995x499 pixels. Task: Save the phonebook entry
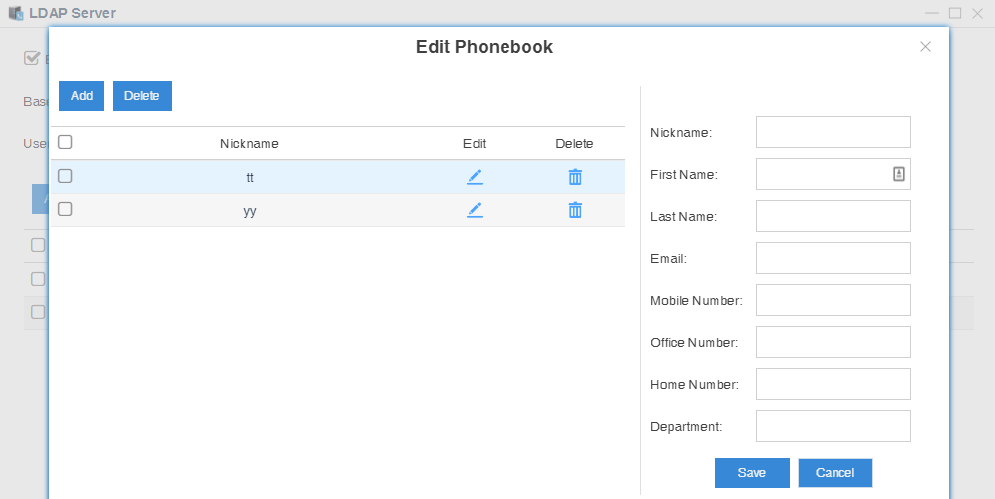click(752, 473)
